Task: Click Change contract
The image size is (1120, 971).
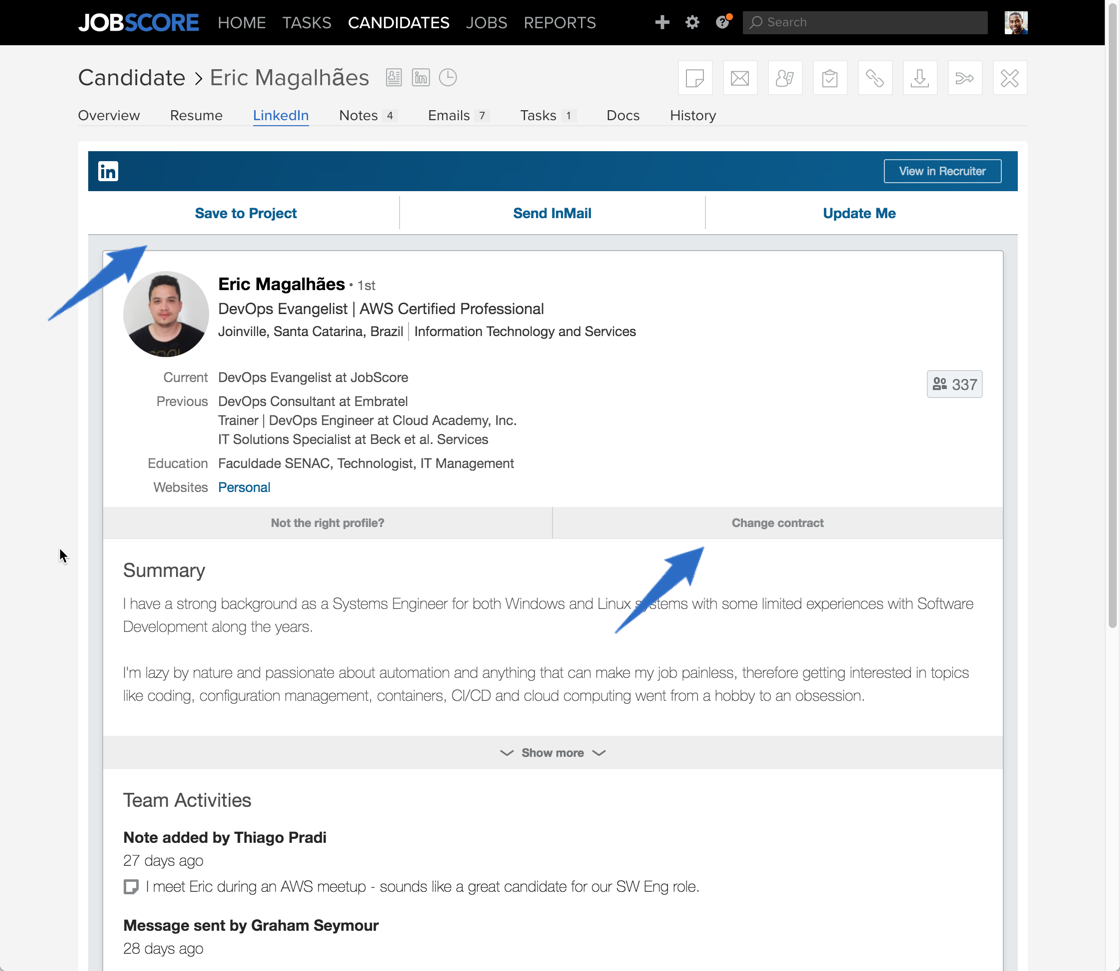Action: tap(778, 523)
